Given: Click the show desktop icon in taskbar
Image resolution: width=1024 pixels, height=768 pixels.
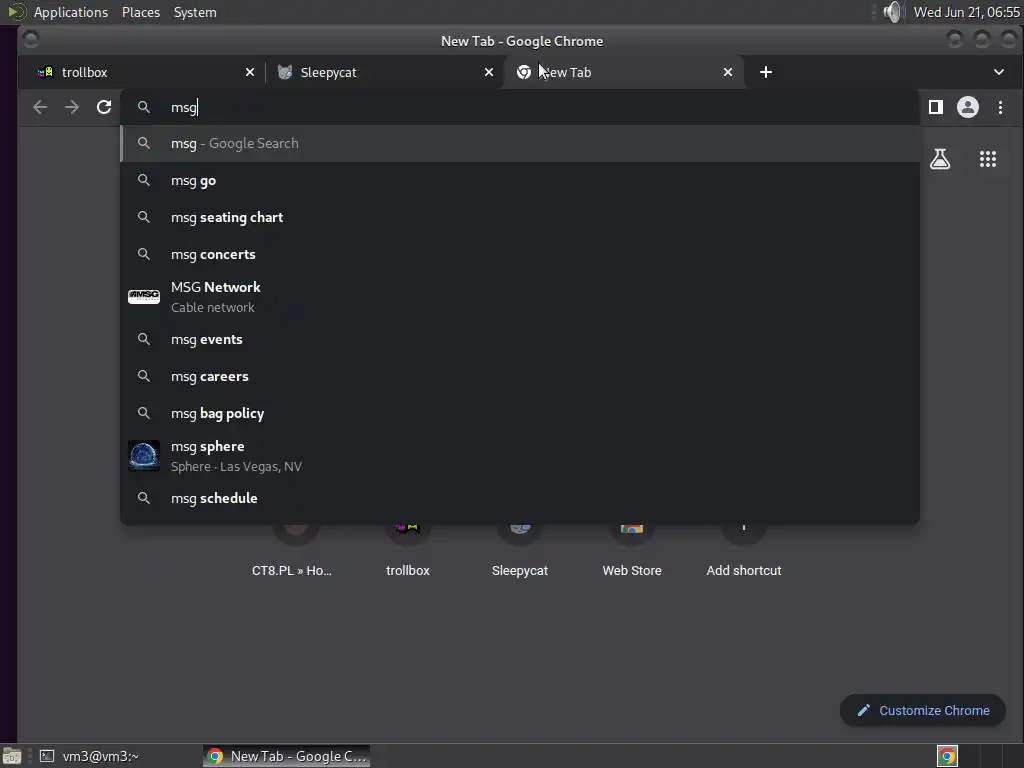Looking at the screenshot, I should 12,756.
